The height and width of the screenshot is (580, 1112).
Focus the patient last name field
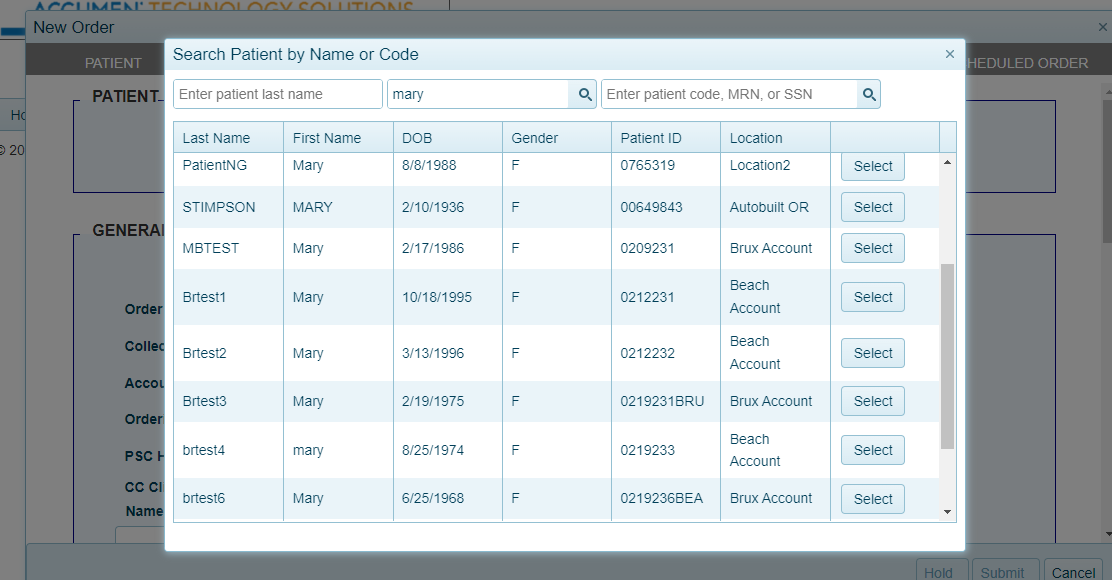coord(277,94)
